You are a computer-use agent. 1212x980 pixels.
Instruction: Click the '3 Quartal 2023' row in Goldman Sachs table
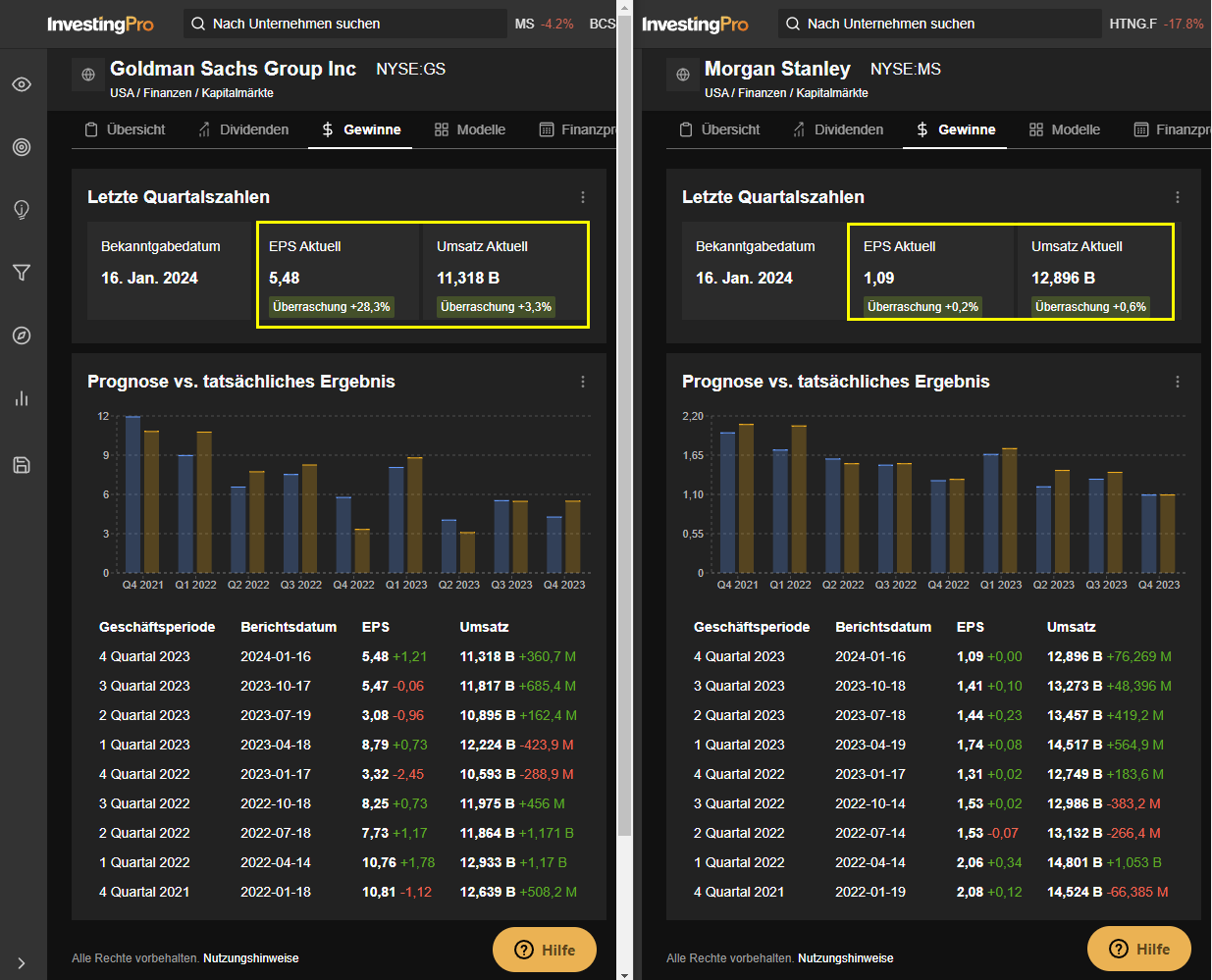[339, 686]
